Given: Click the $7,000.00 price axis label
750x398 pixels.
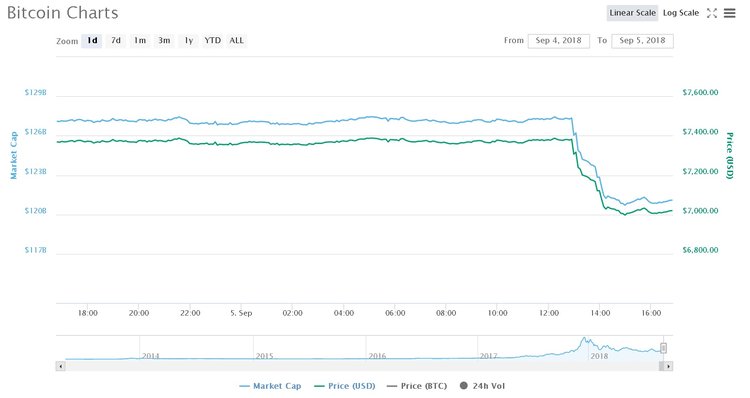Looking at the screenshot, I should (700, 210).
